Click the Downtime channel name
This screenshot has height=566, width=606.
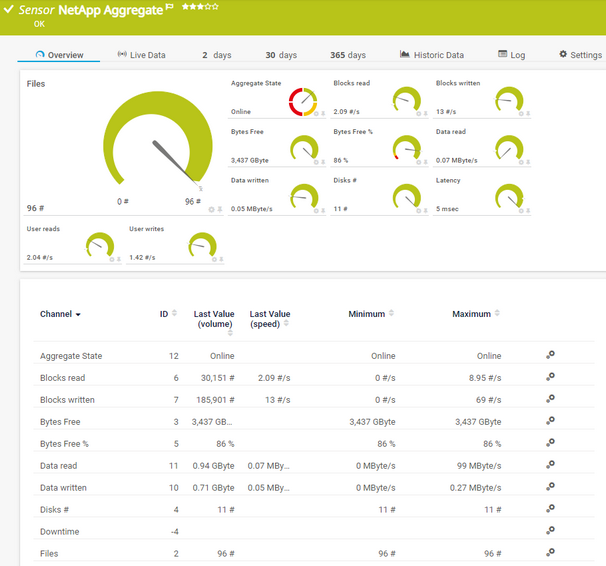click(x=60, y=532)
